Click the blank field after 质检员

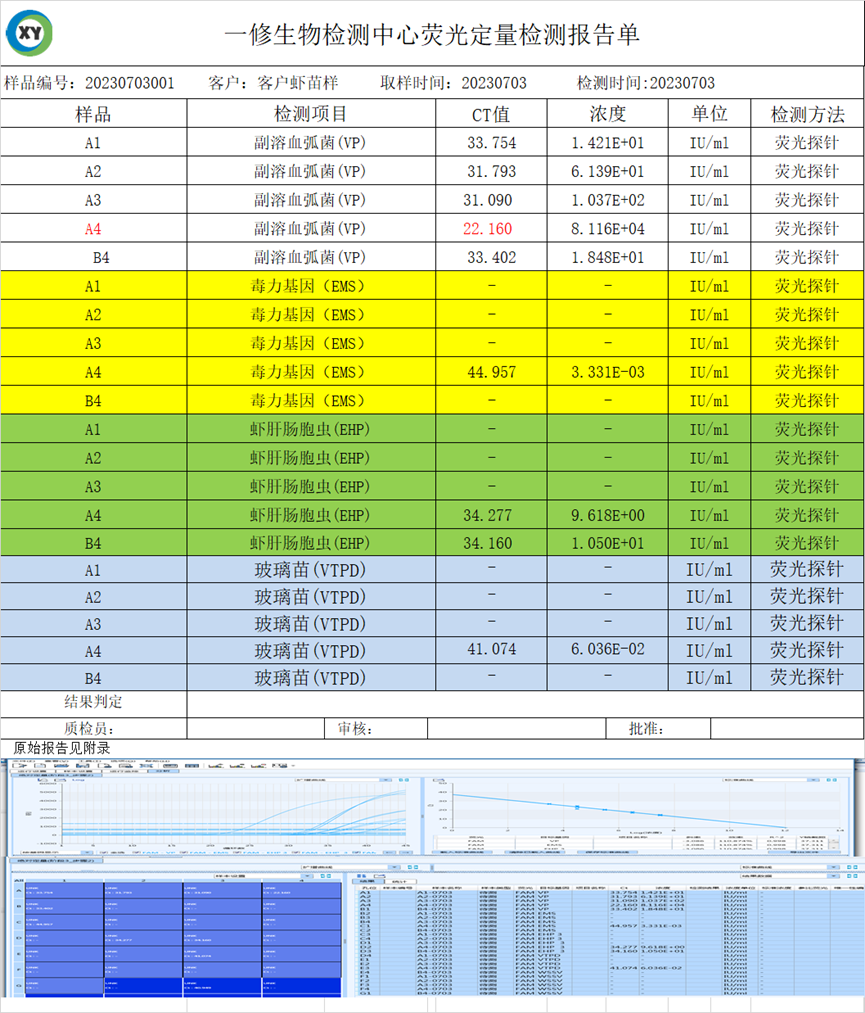(x=255, y=729)
